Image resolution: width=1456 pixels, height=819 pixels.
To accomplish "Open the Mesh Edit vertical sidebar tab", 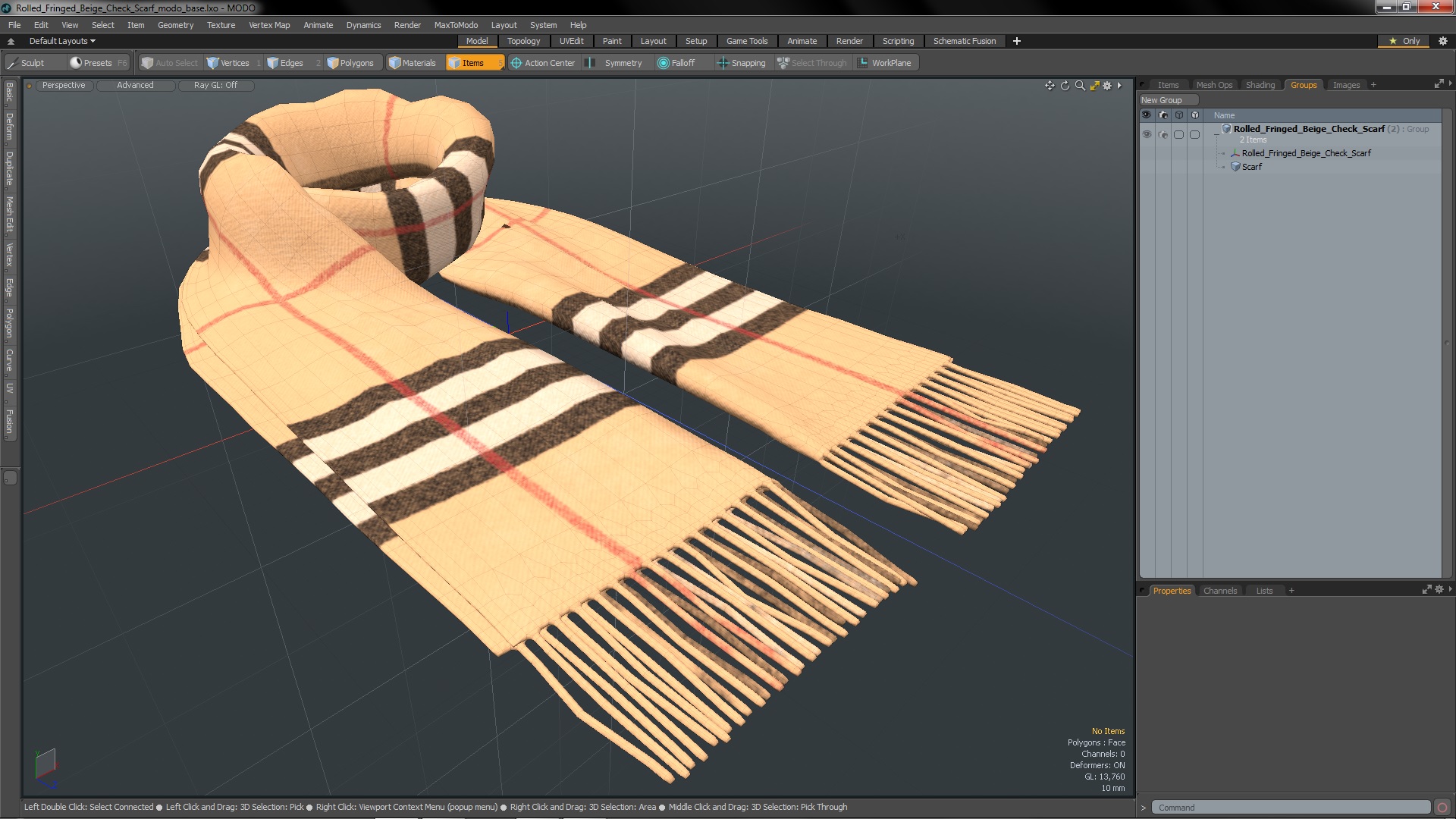I will tap(9, 215).
